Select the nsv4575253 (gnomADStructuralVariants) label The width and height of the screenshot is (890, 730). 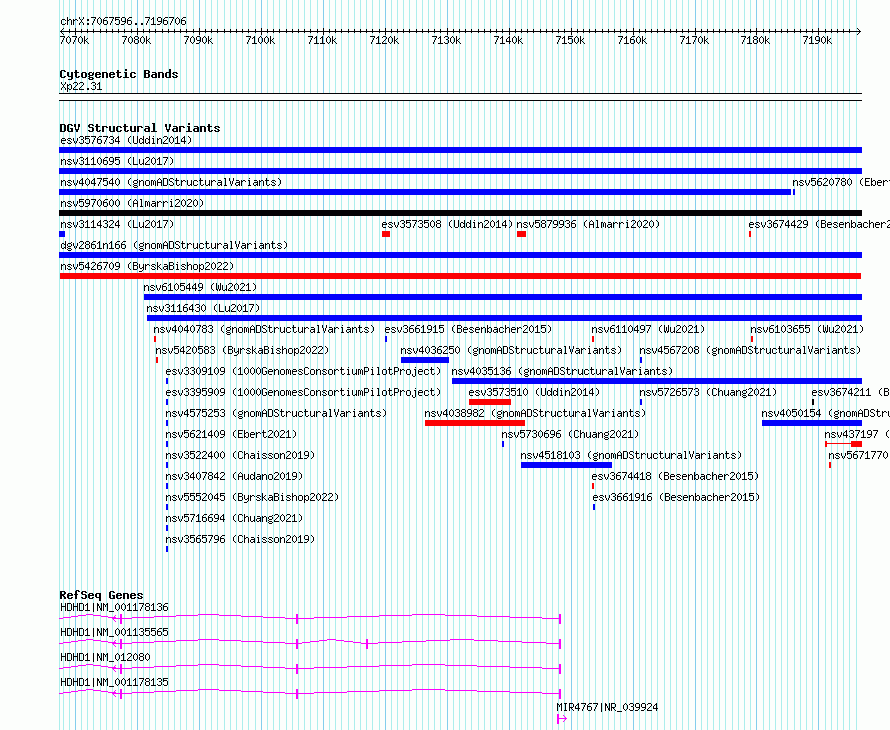click(276, 413)
